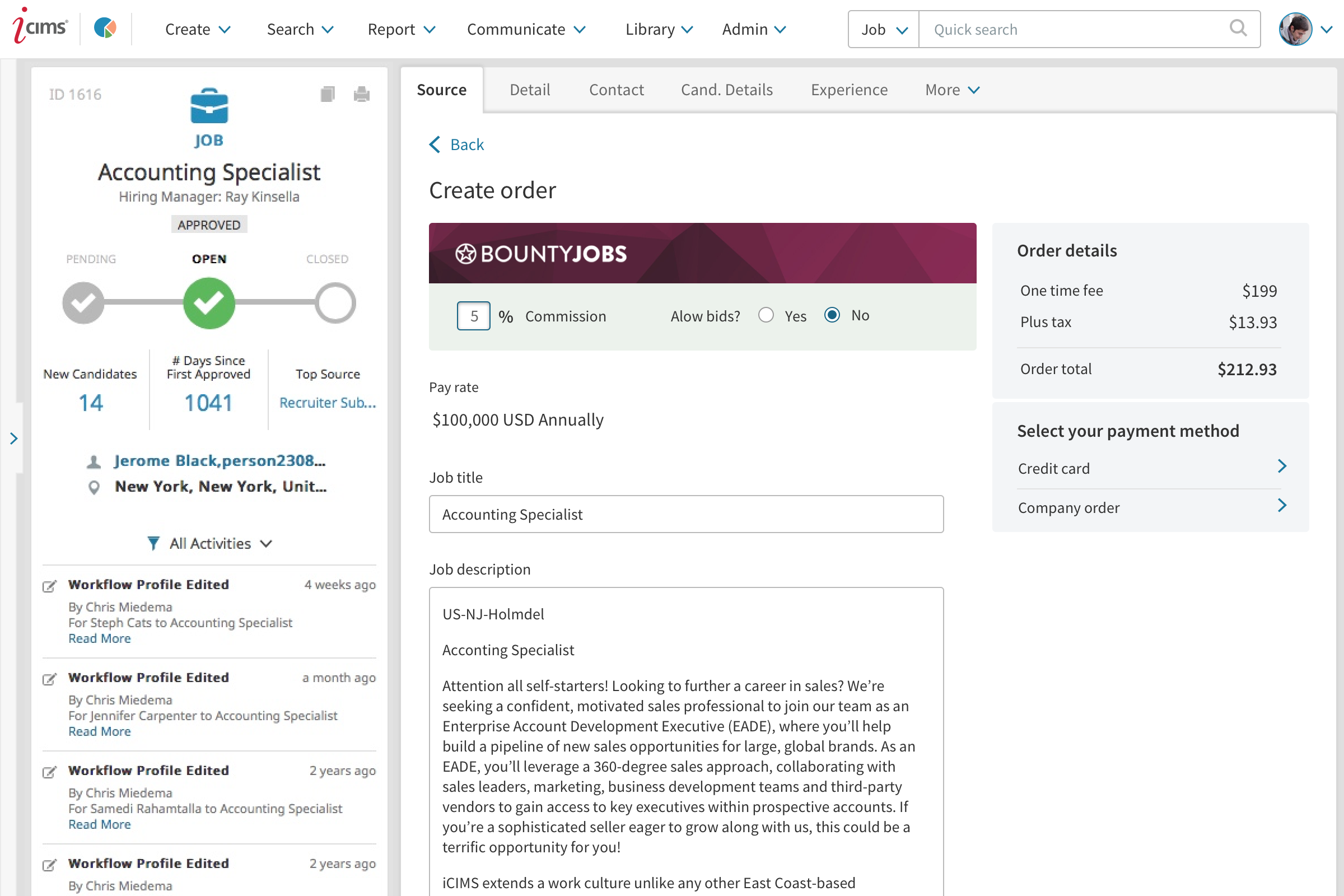Viewport: 1344px width, 896px height.
Task: Click the Order total $212.93 amount
Action: [1247, 369]
